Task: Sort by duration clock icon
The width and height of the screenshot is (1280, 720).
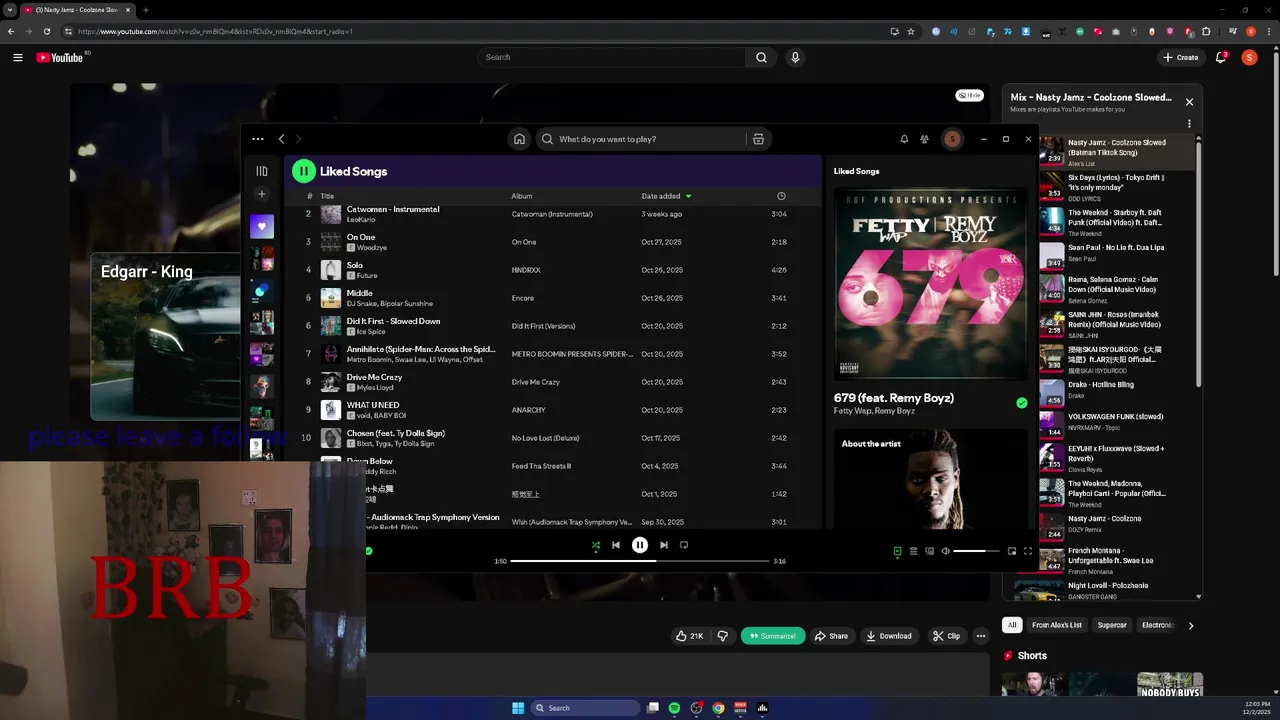Action: (x=781, y=196)
